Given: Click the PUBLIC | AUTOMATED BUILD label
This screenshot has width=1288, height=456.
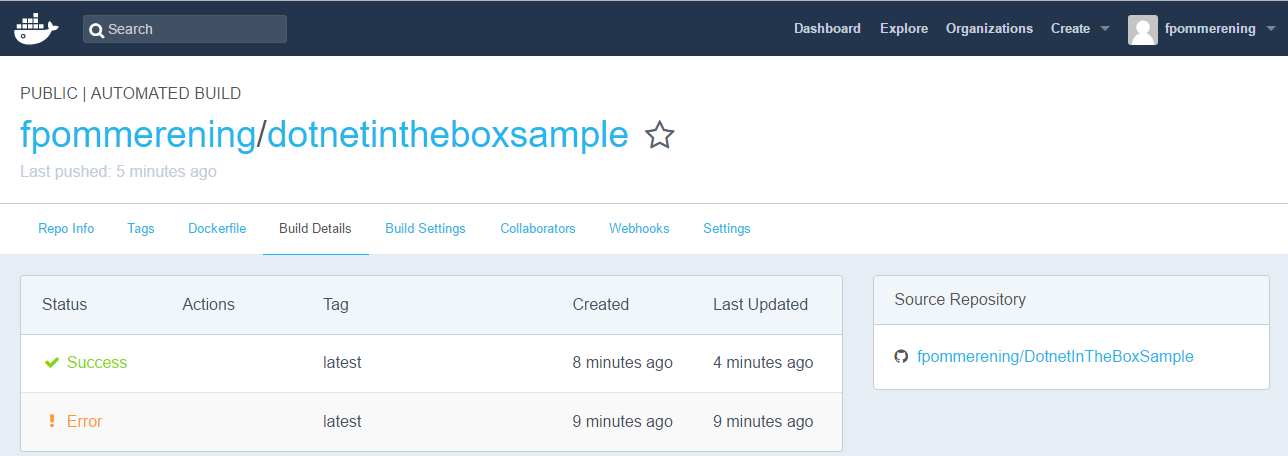Looking at the screenshot, I should [x=130, y=94].
